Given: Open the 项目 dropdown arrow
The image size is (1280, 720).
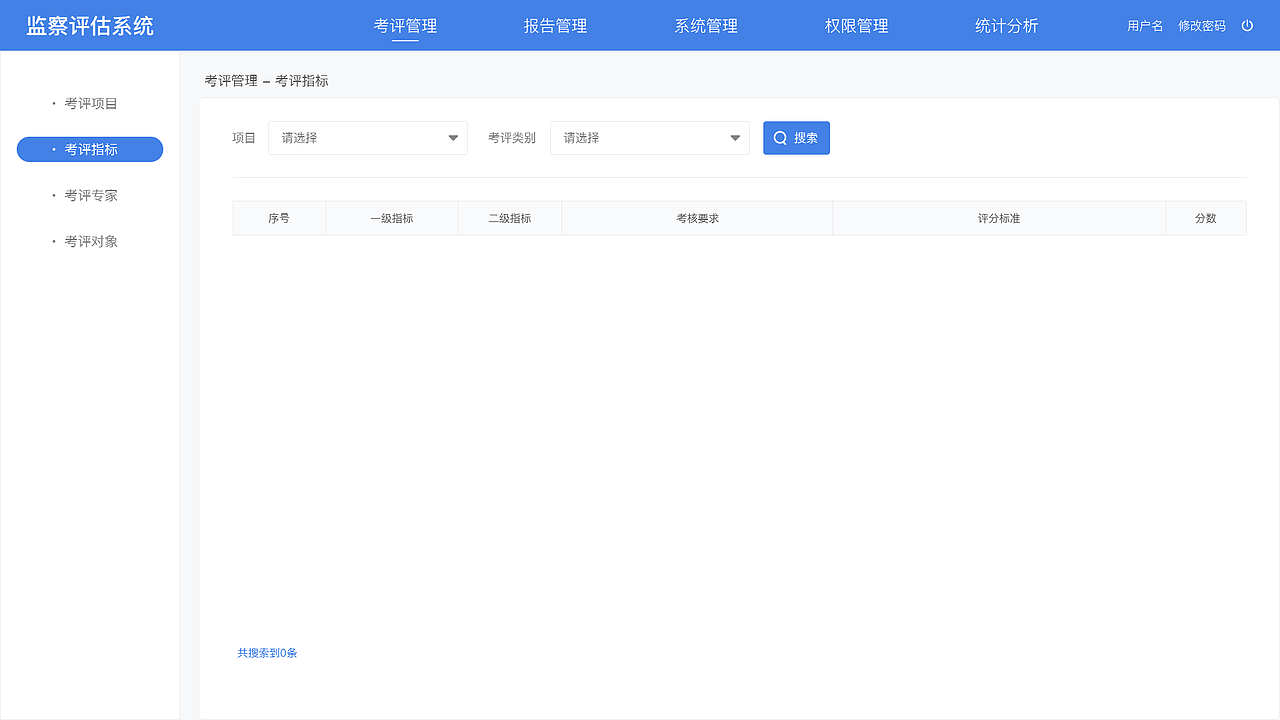Looking at the screenshot, I should [x=453, y=137].
